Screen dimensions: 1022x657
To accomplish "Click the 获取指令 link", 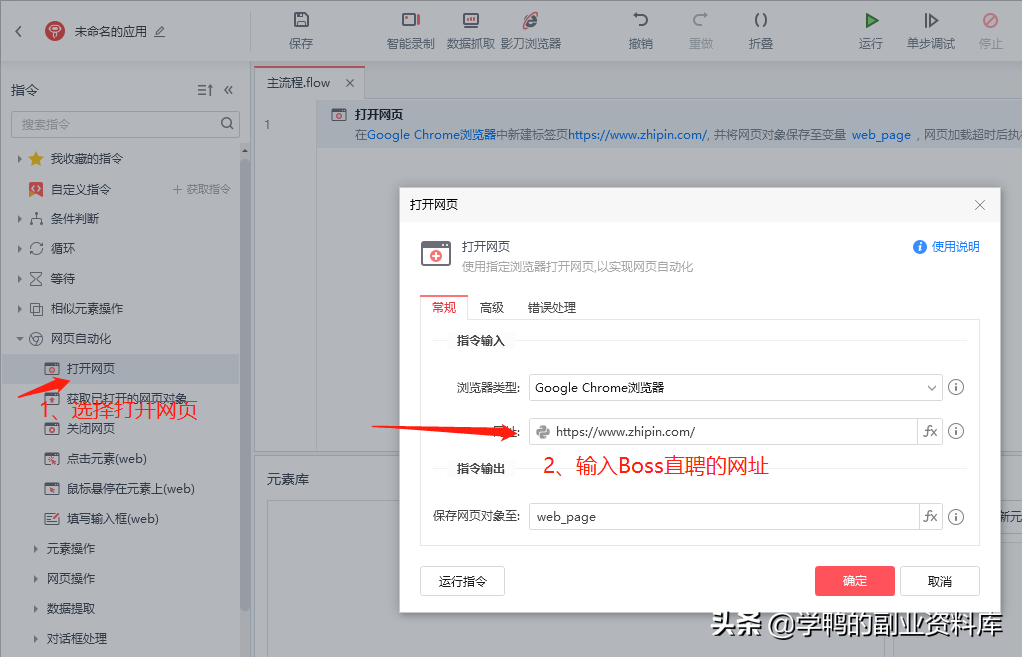I will tap(201, 189).
